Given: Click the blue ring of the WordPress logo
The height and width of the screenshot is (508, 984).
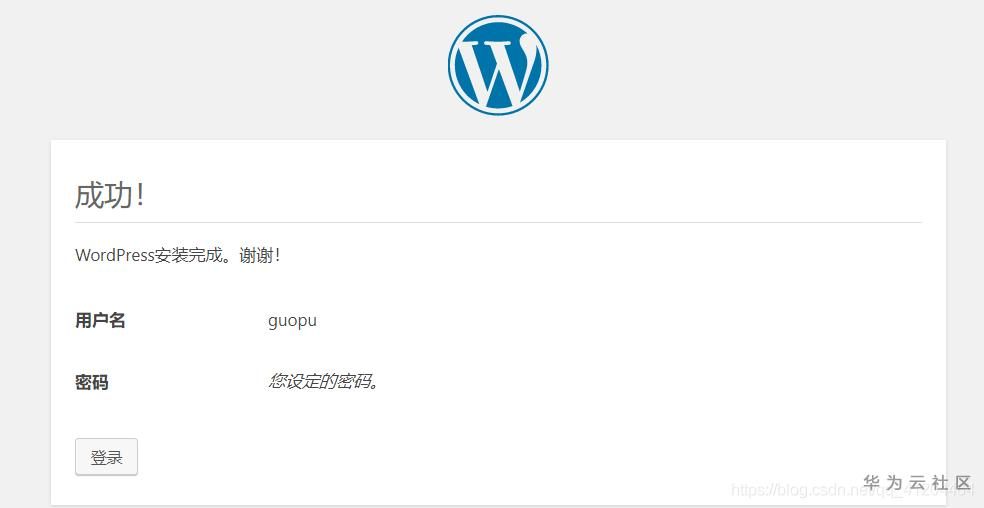Looking at the screenshot, I should (453, 65).
